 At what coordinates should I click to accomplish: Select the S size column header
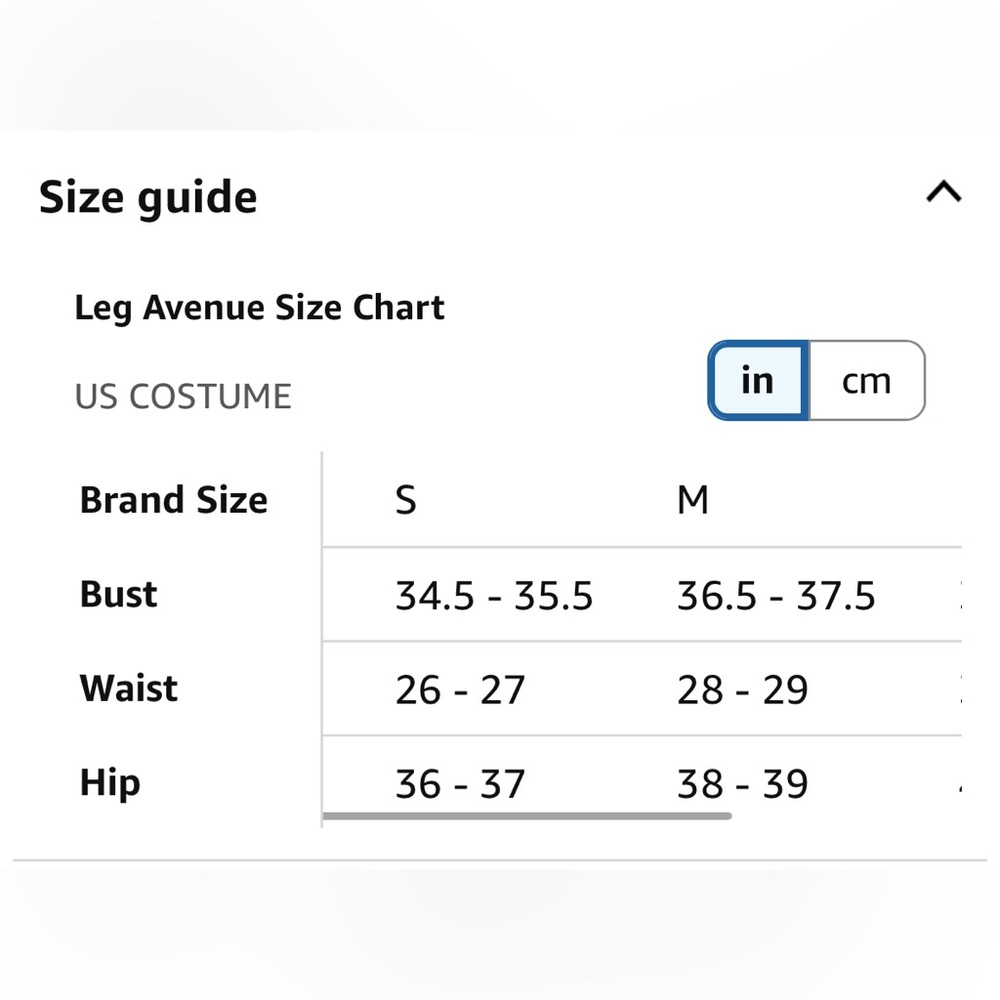coord(406,500)
